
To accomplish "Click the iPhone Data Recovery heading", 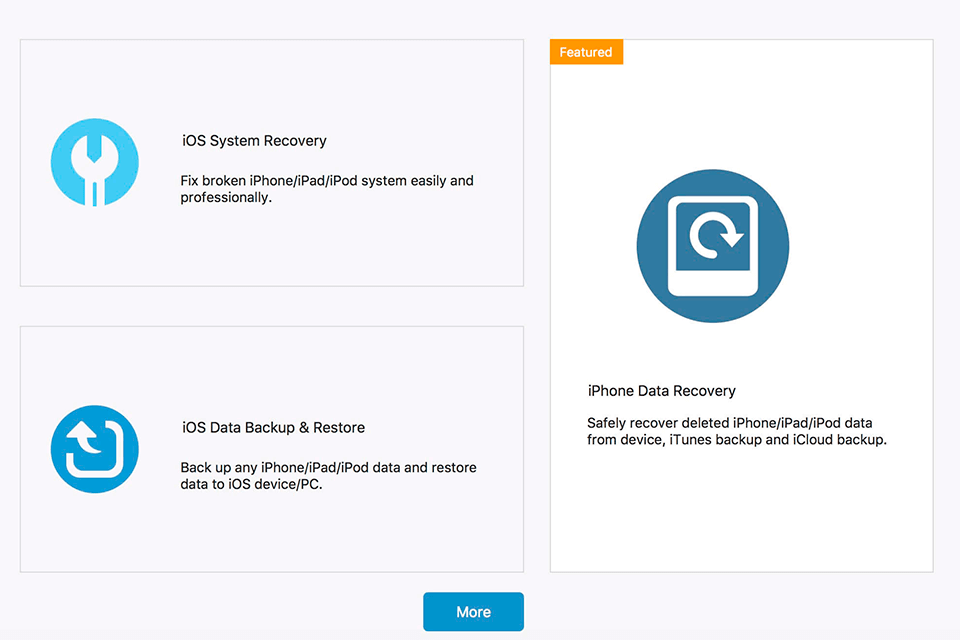I will tap(663, 391).
